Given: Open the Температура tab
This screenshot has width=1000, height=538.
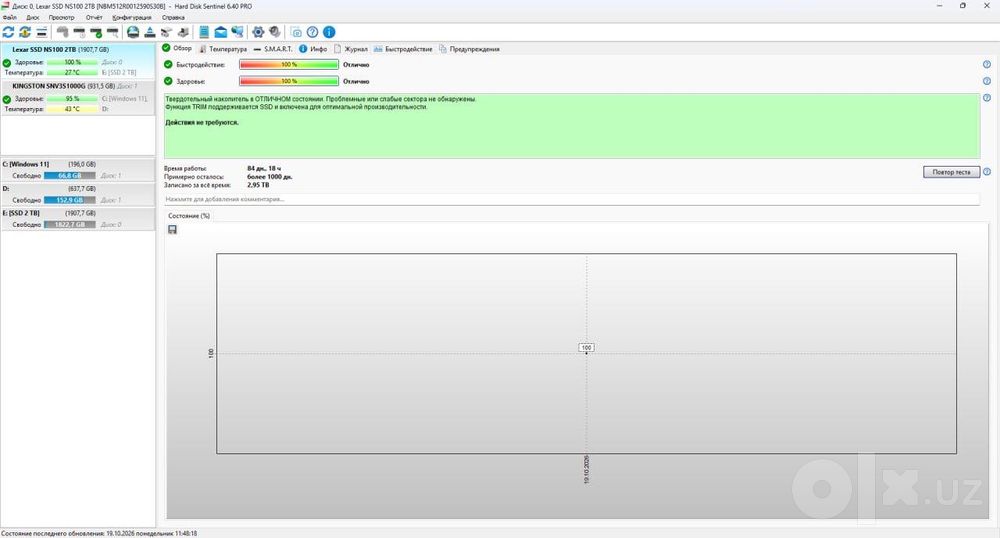Looking at the screenshot, I should click(223, 49).
